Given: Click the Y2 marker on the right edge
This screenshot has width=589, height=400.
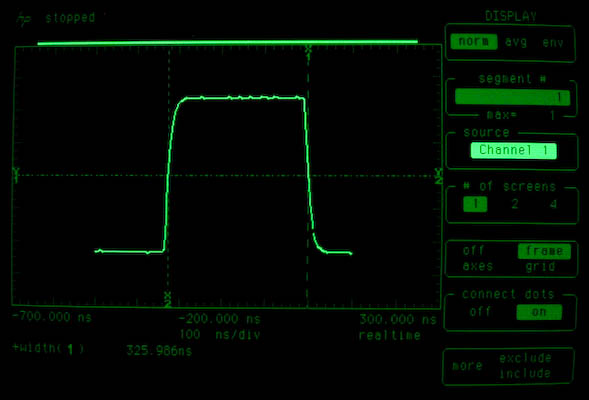Looking at the screenshot, I should (438, 176).
